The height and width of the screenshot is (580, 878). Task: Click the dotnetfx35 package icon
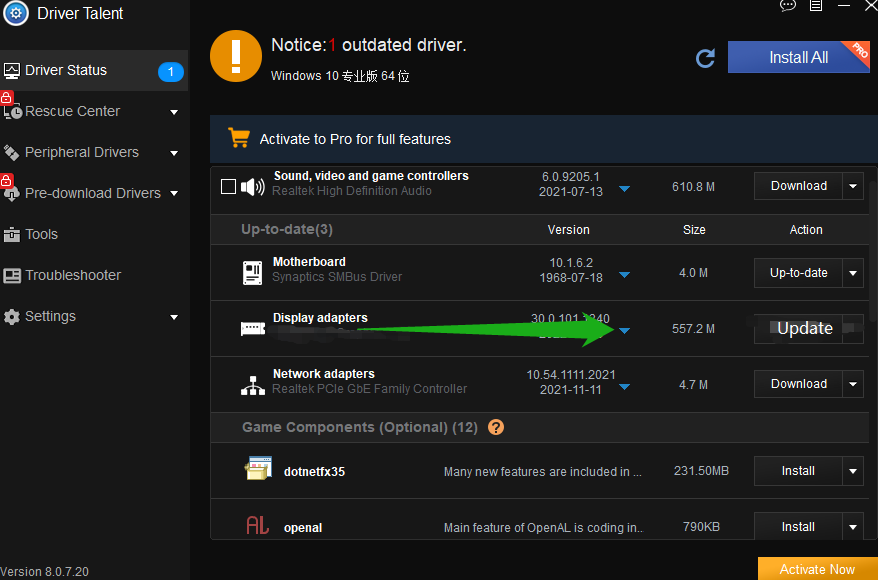tap(258, 469)
